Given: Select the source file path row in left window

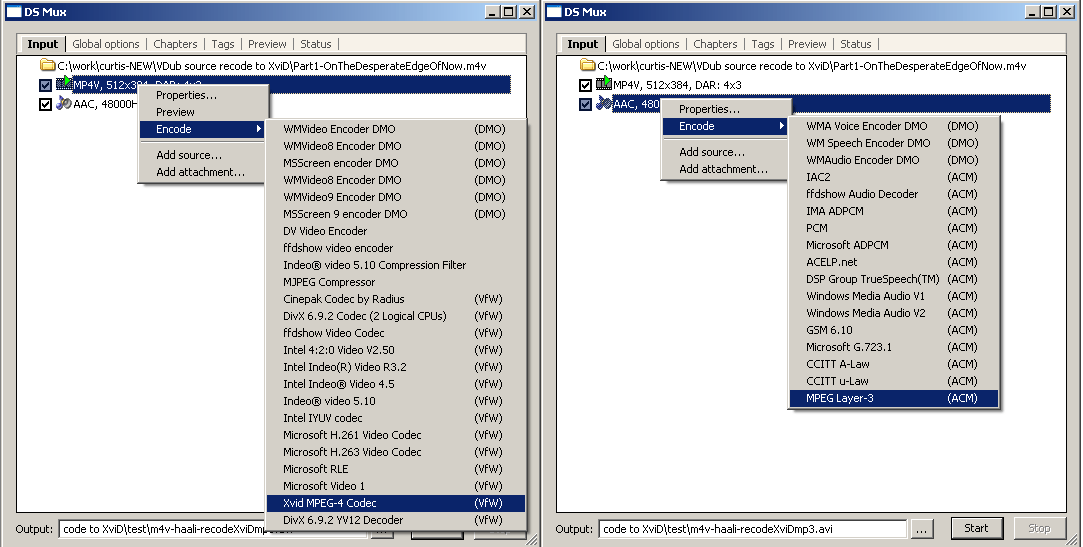Looking at the screenshot, I should click(x=271, y=66).
